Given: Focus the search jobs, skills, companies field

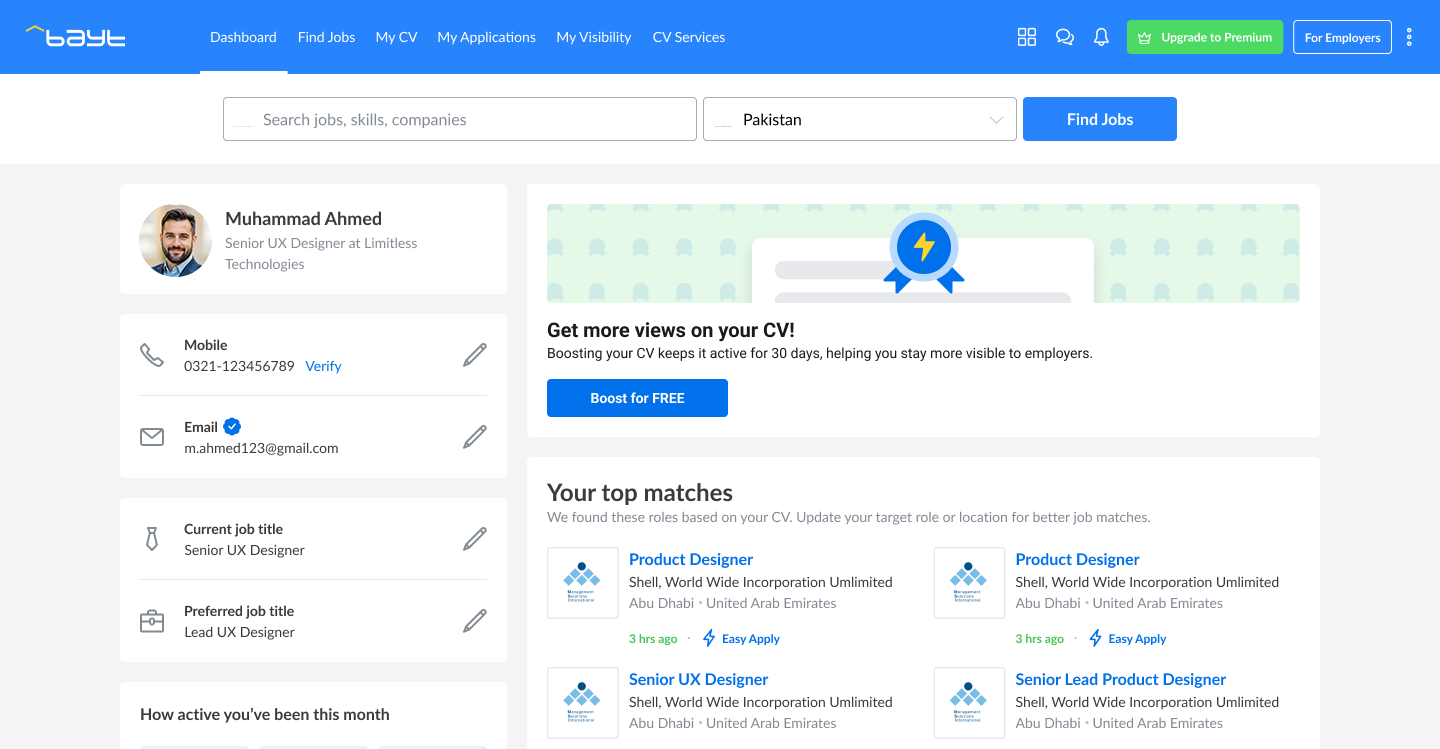Looking at the screenshot, I should pyautogui.click(x=460, y=119).
